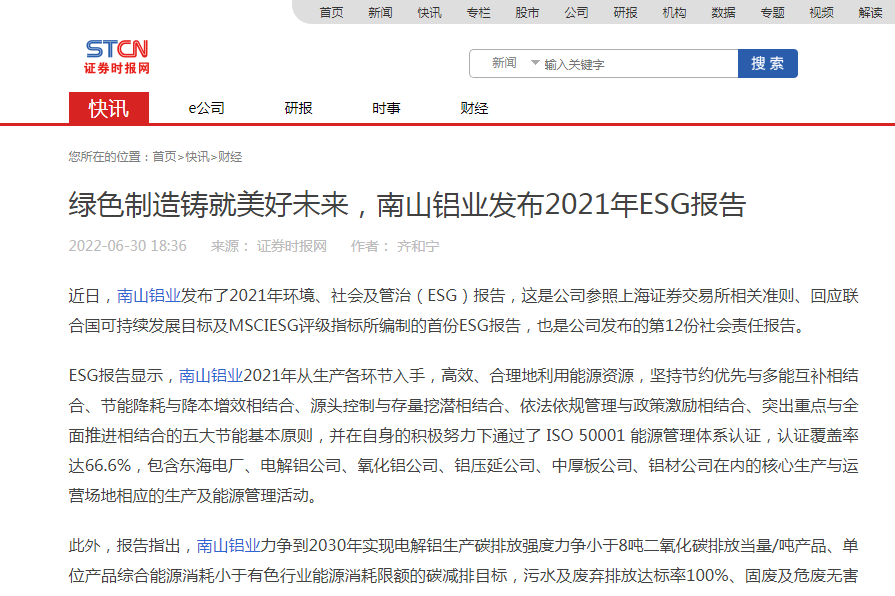Open 股市 in the top menu
Screen dimensions: 895x596
point(527,12)
